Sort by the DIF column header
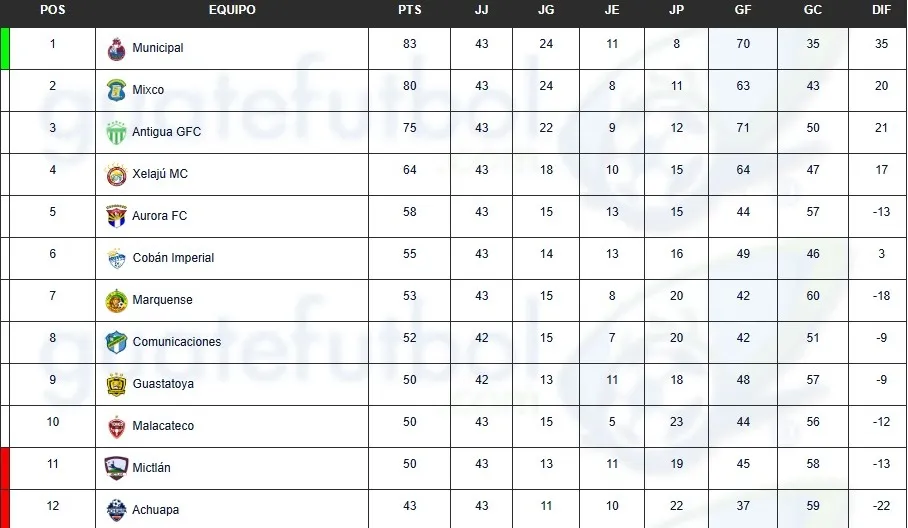Viewport: 908px width, 528px height. (x=881, y=10)
